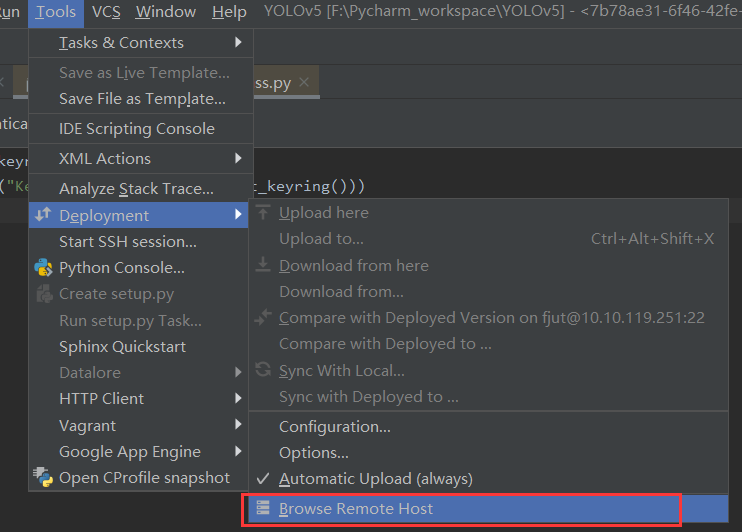This screenshot has height=532, width=742.
Task: Click the Open CProfile snapshot icon
Action: [44, 477]
